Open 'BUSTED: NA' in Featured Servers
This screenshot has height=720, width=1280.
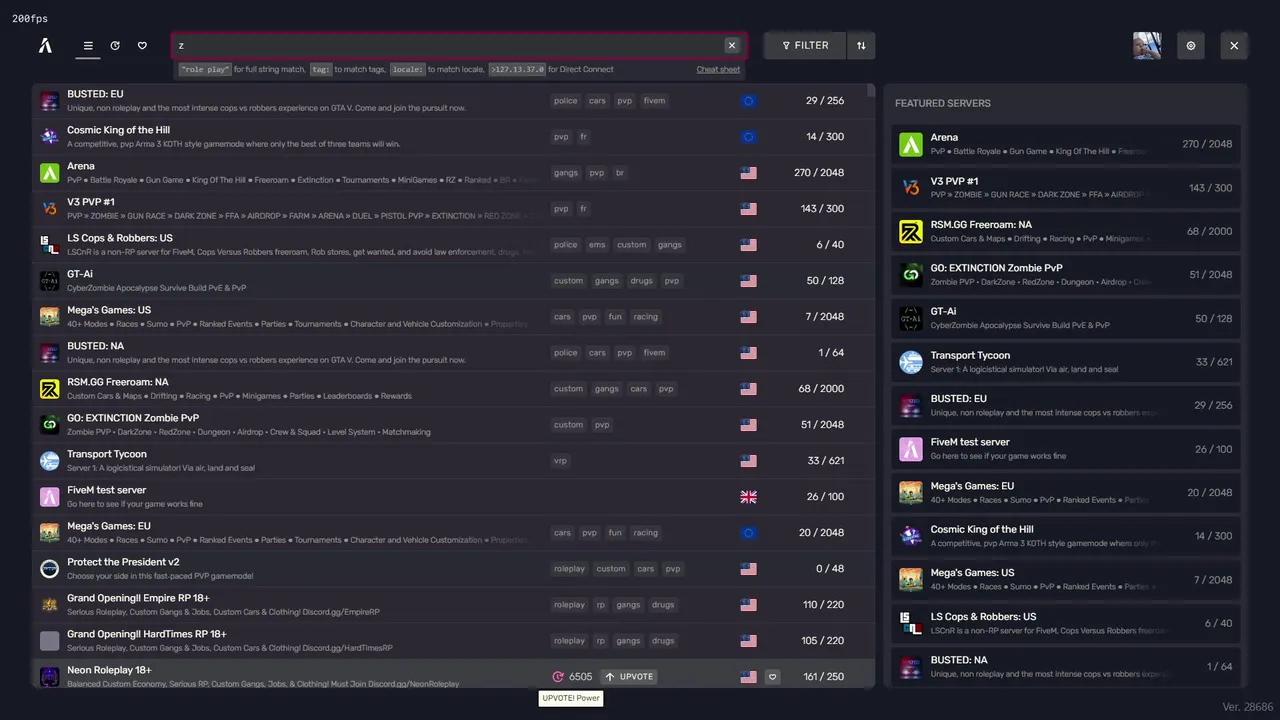1066,666
